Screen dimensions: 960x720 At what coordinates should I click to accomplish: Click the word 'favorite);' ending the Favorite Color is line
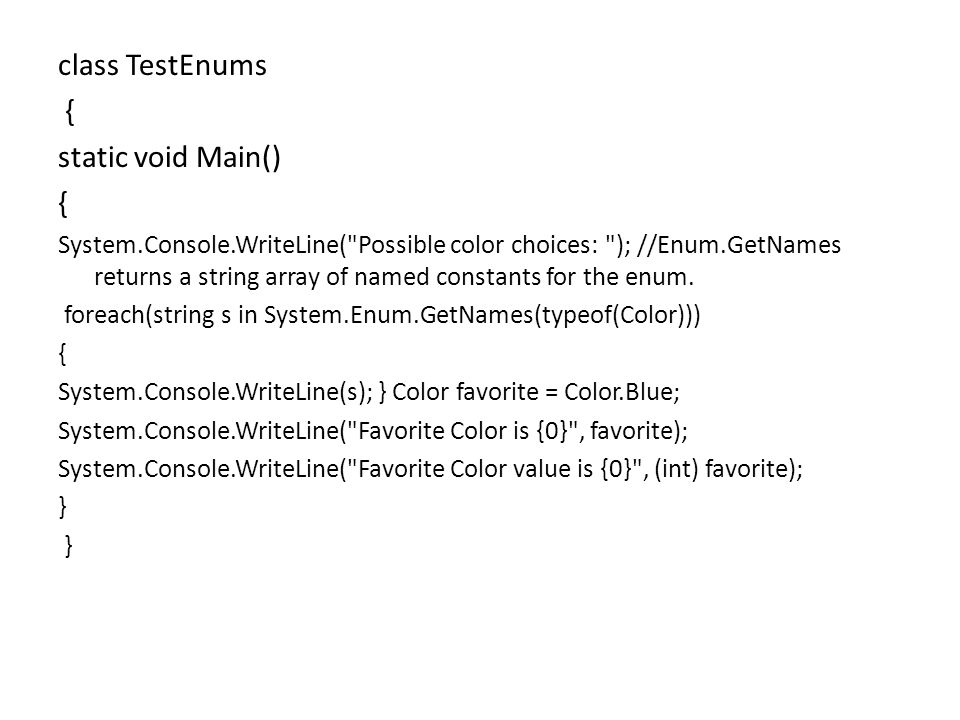click(x=639, y=431)
